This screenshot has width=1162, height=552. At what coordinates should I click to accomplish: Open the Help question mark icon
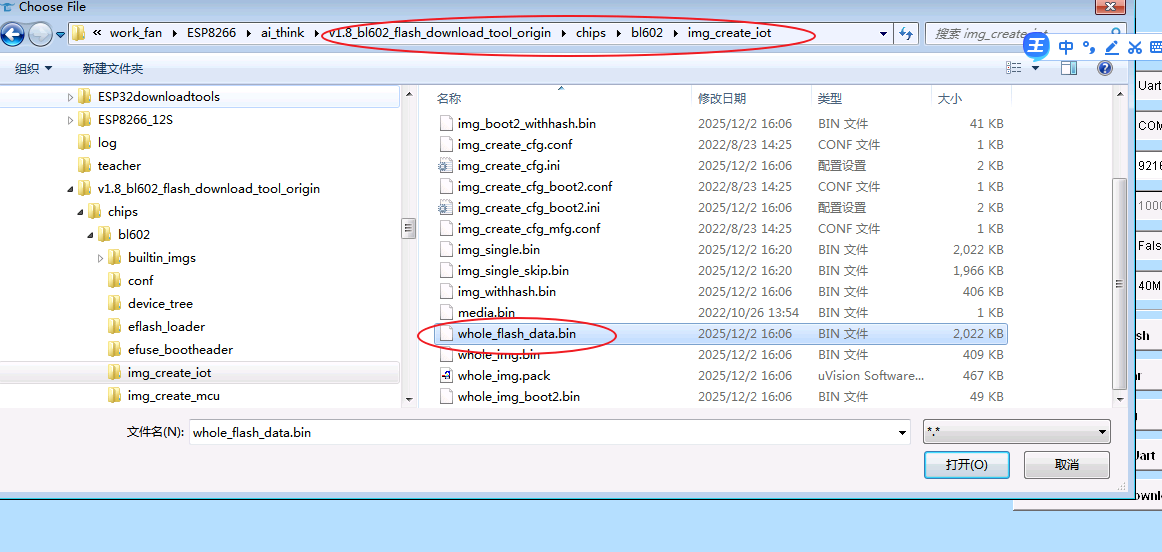[x=1105, y=68]
